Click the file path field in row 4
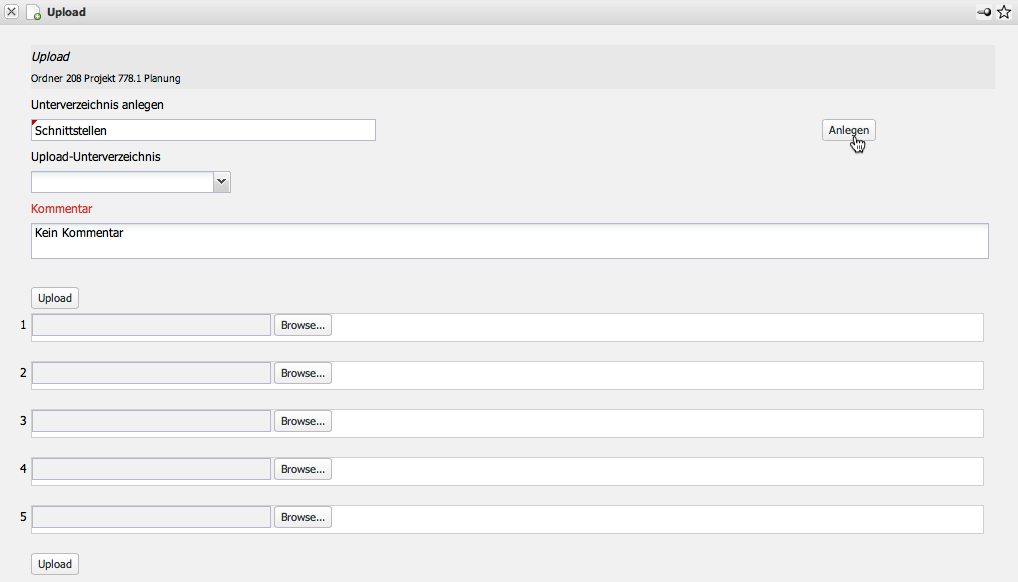Screen dimensions: 1018x582 coord(152,469)
